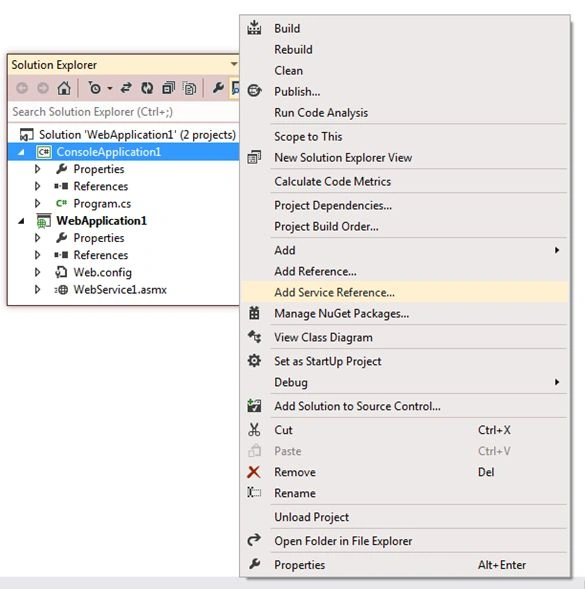
Task: Select Unload Project
Action: click(x=405, y=517)
